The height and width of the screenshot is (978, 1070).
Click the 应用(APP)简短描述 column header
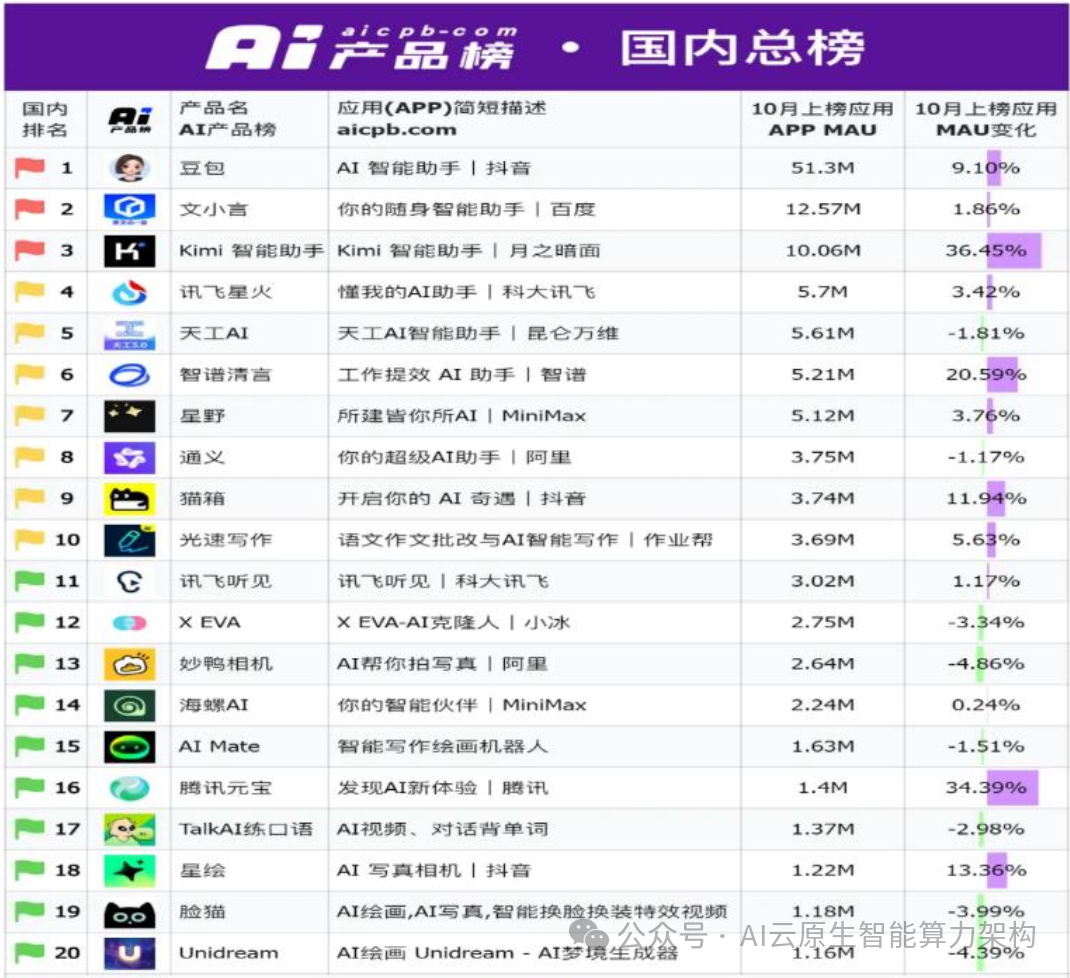[442, 119]
